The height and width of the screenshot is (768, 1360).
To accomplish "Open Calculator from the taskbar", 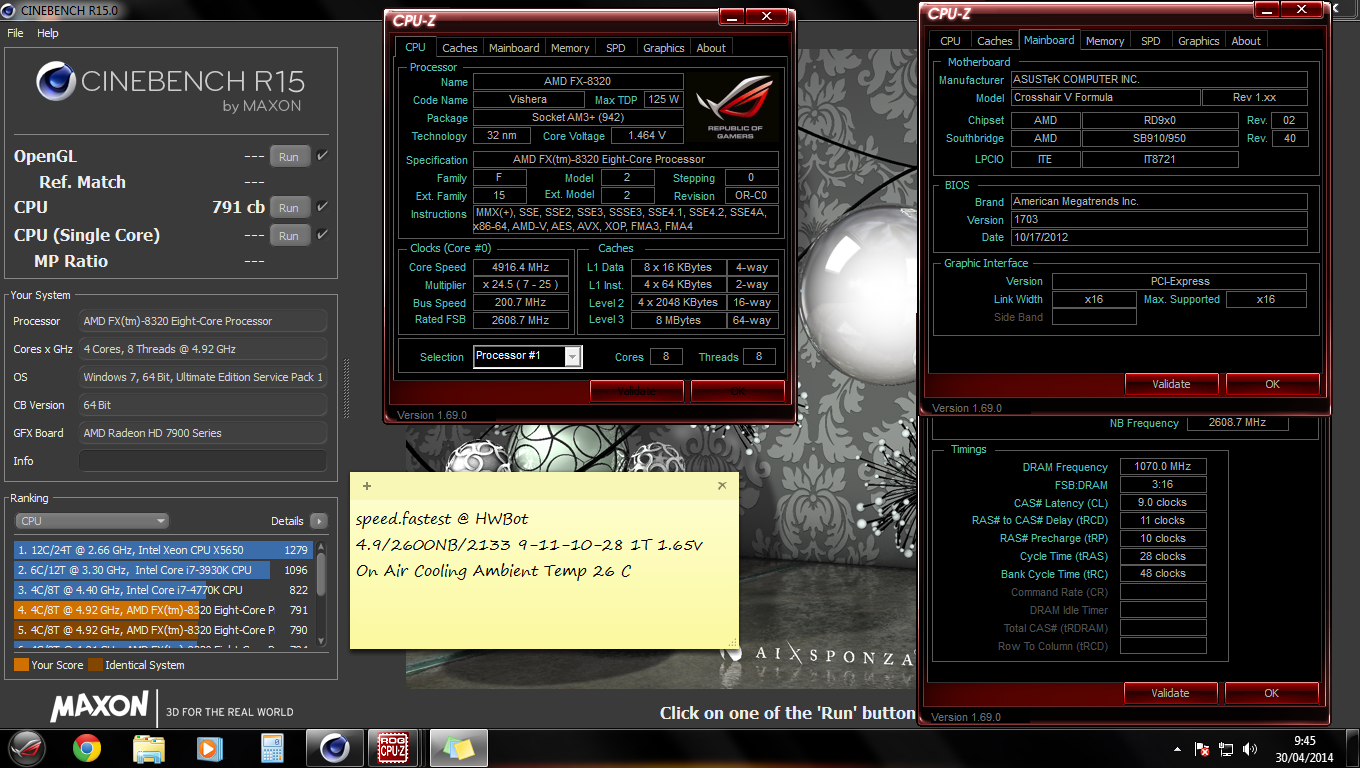I will pos(272,747).
